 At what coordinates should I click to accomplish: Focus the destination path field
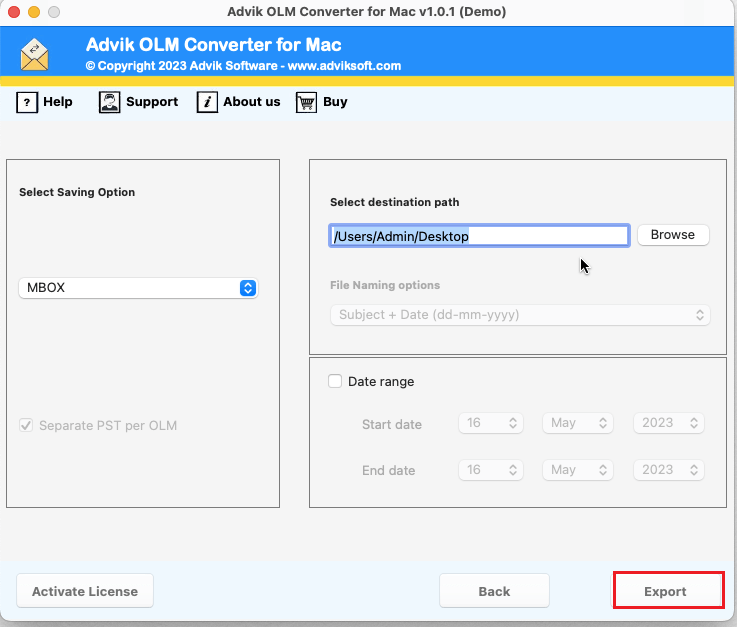[479, 235]
